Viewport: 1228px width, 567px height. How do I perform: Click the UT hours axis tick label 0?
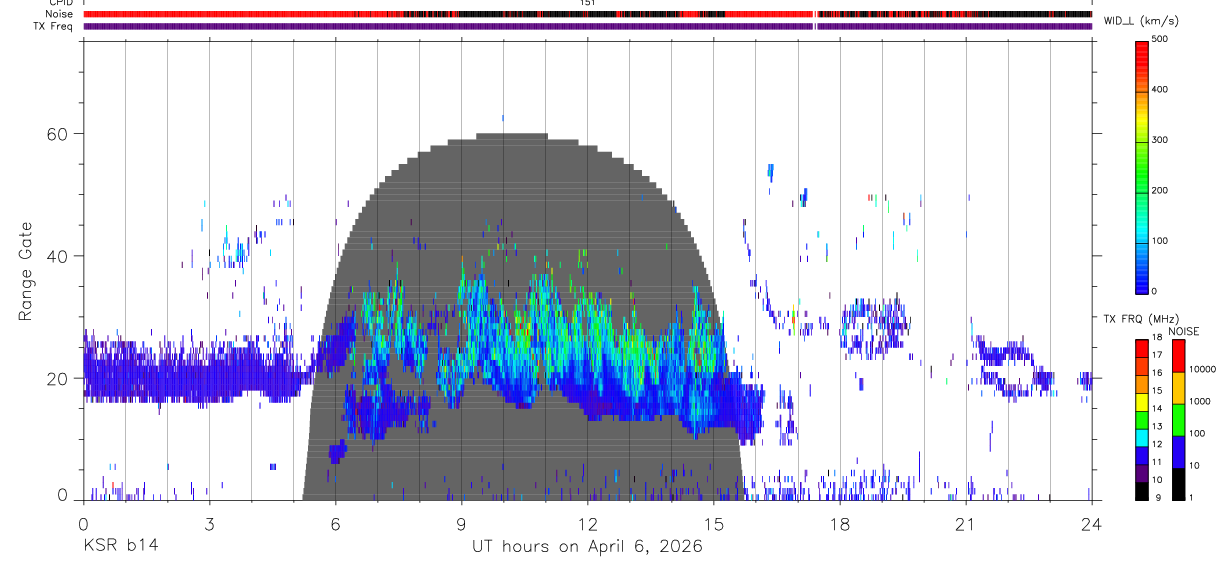(x=83, y=523)
